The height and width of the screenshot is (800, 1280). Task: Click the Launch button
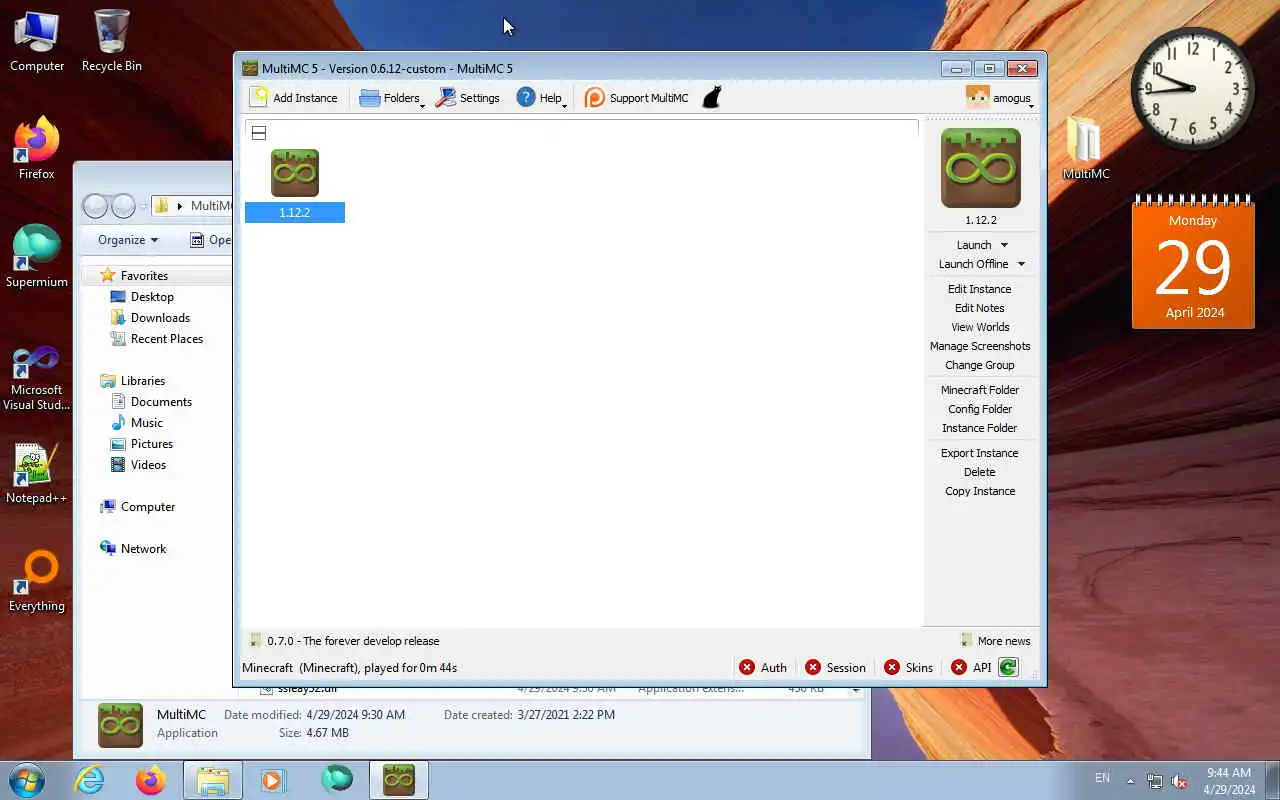[x=974, y=245]
